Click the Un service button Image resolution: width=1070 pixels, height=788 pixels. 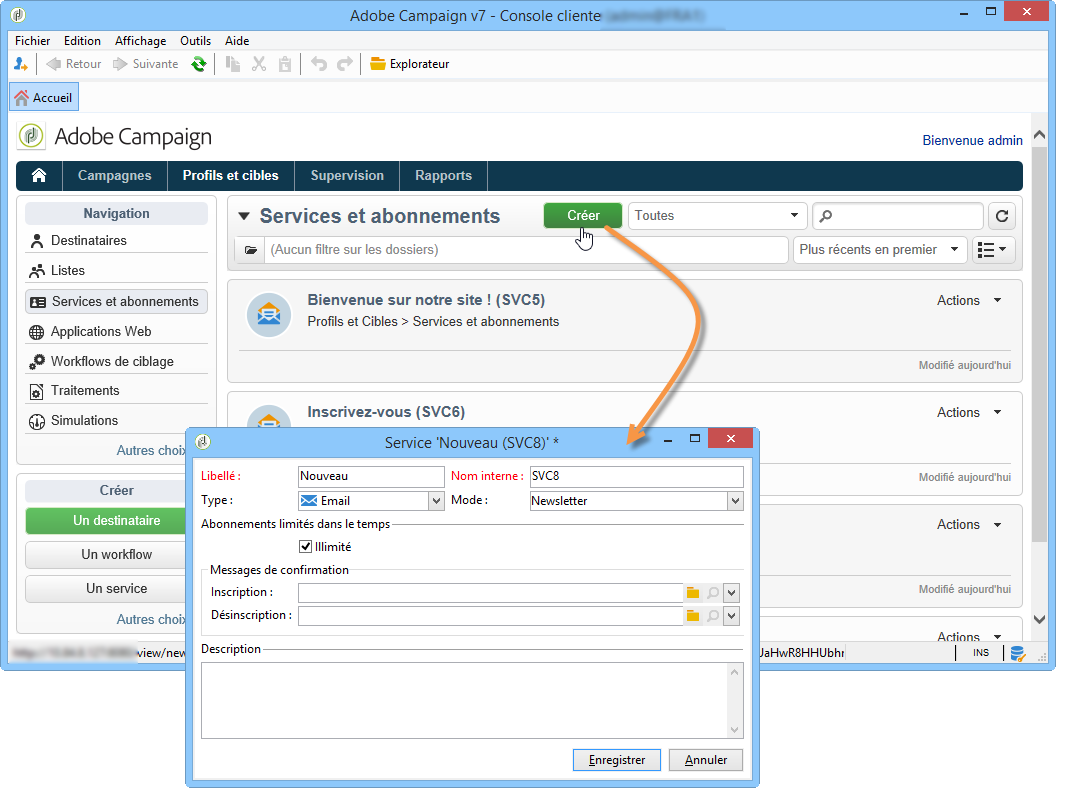[106, 589]
